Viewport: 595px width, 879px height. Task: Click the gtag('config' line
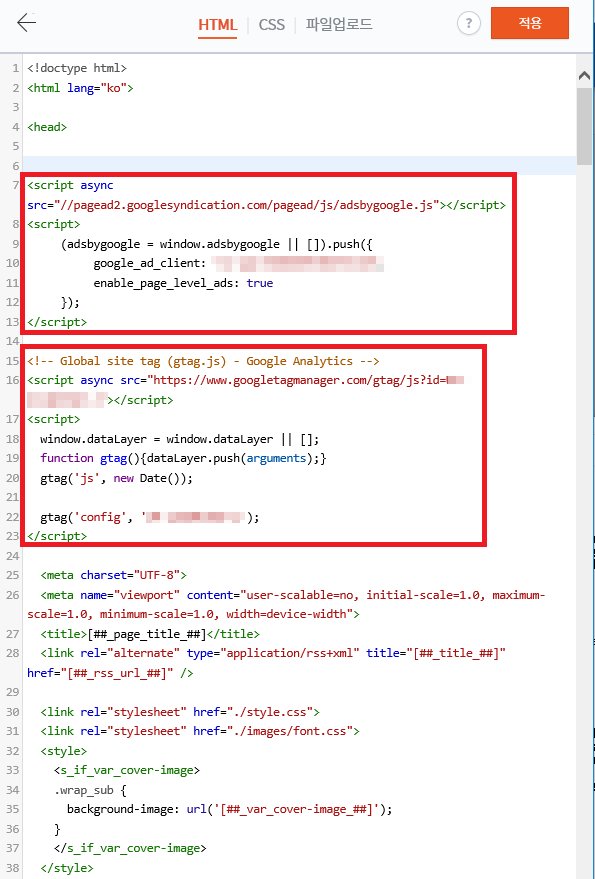(x=150, y=517)
